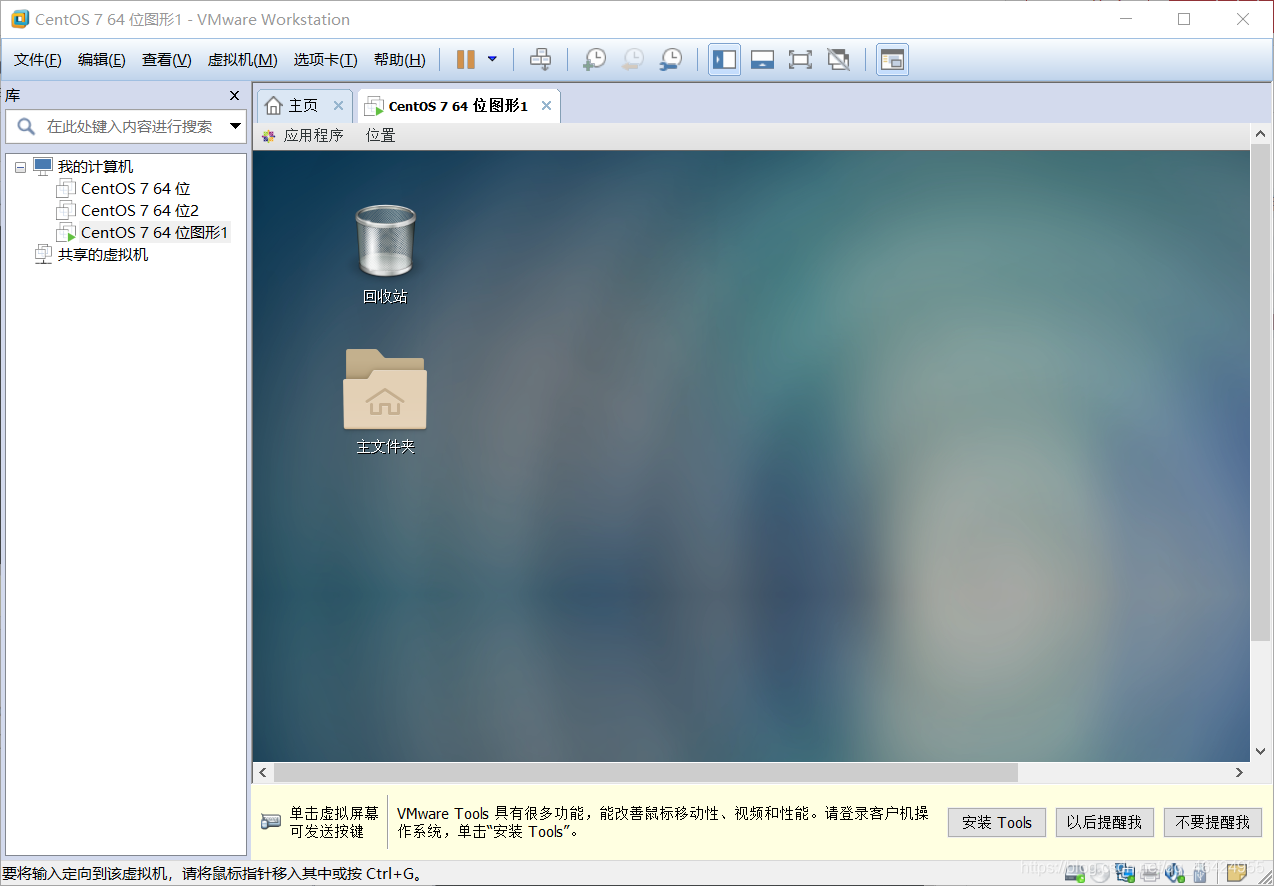1274x886 pixels.
Task: Click the hard disk status icon
Action: (1075, 874)
